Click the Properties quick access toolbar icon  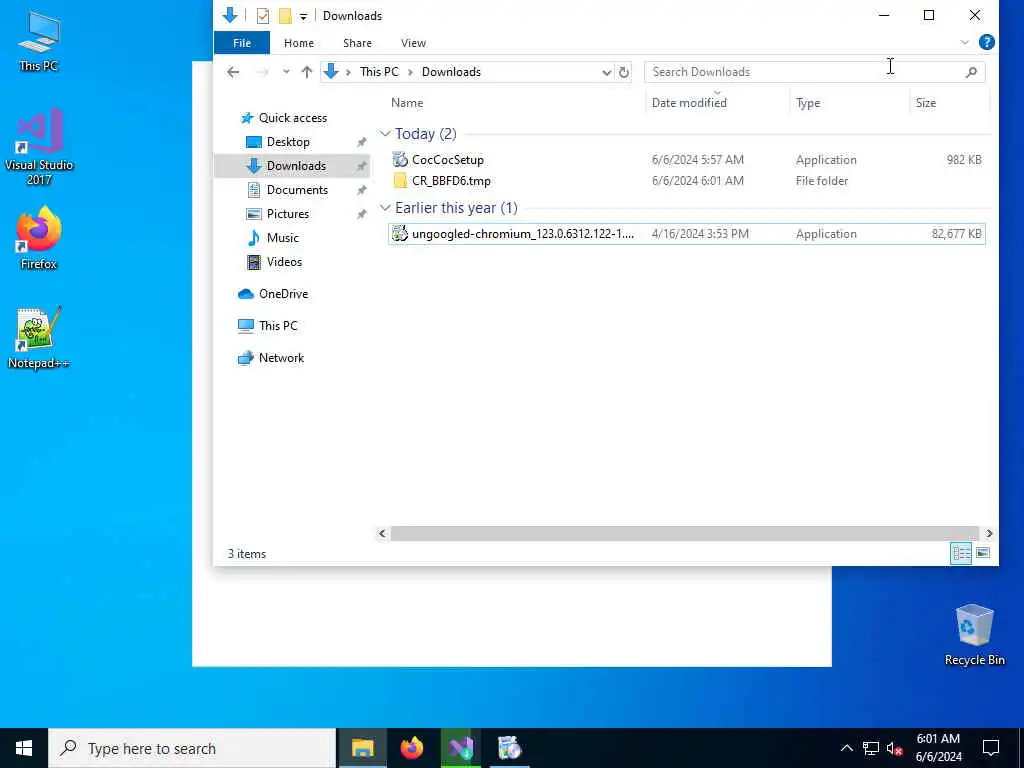263,16
